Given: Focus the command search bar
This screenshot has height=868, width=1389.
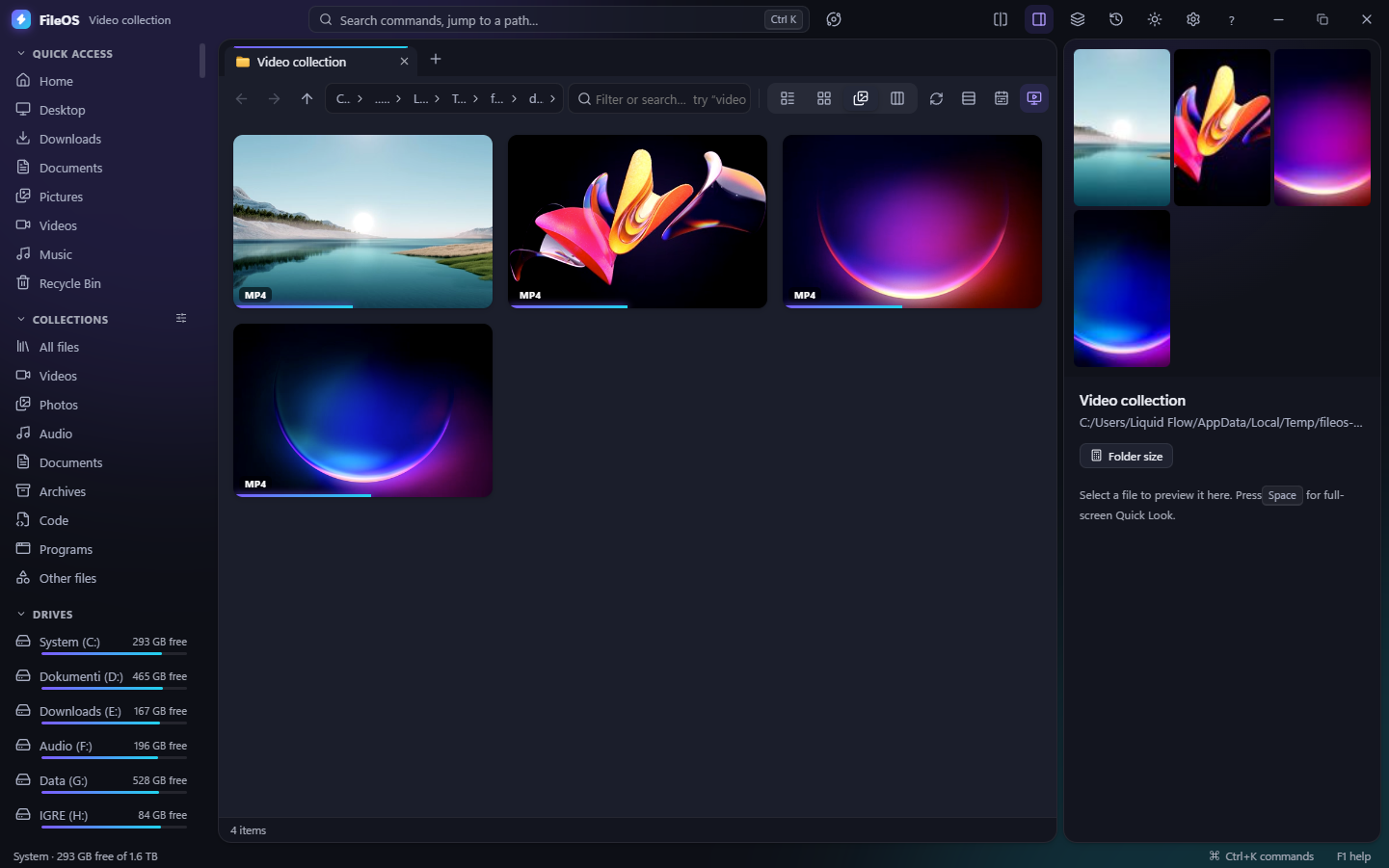Looking at the screenshot, I should click(559, 19).
